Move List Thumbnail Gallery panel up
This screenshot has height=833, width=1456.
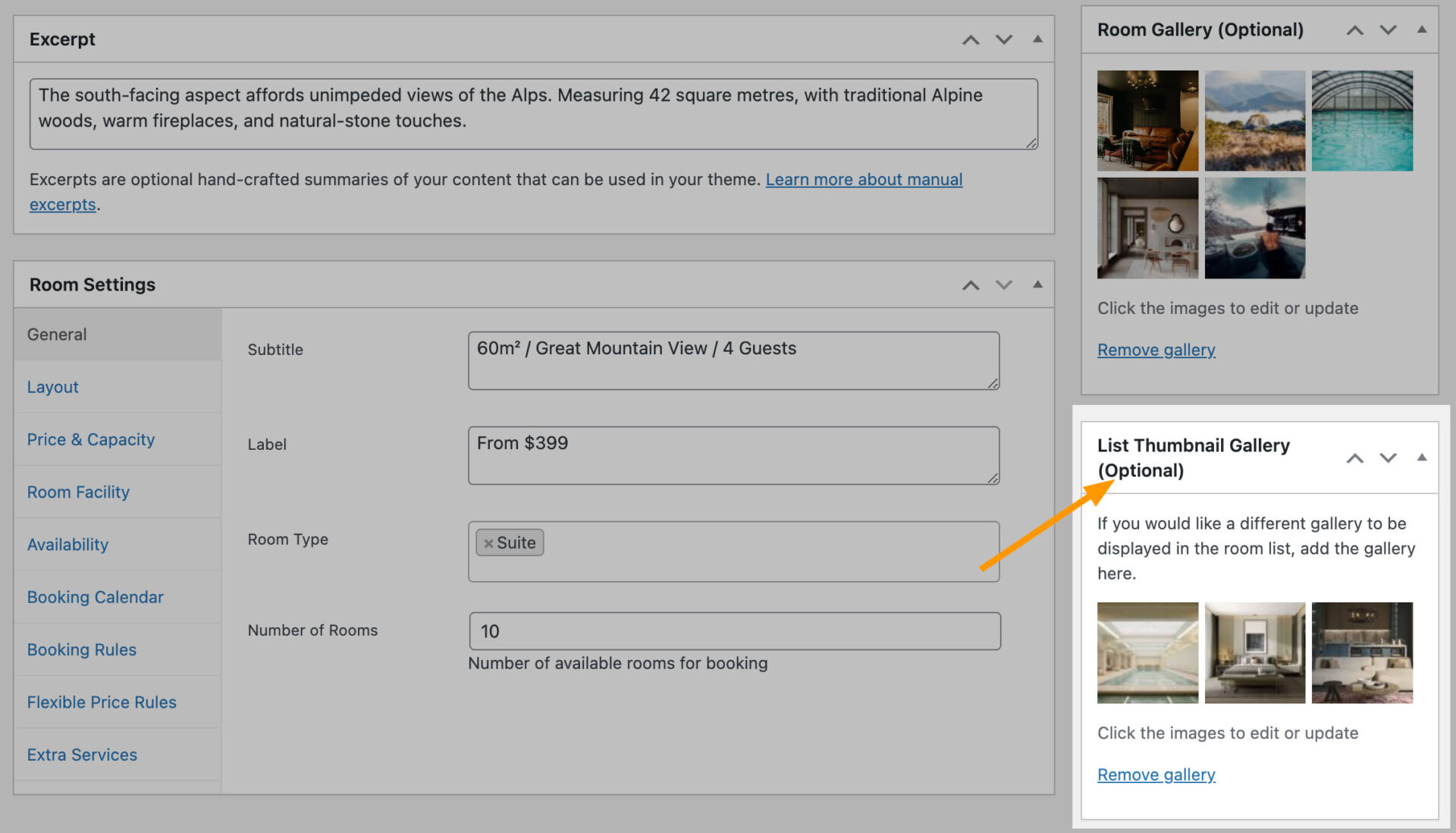tap(1355, 457)
